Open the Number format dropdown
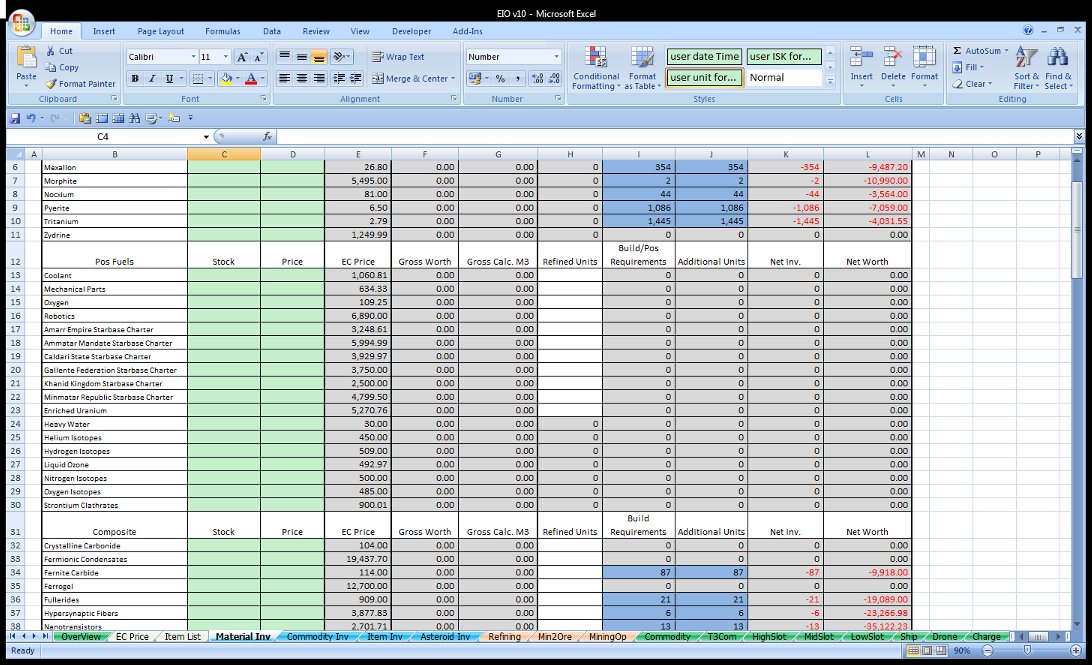The height and width of the screenshot is (665, 1092). click(x=556, y=57)
